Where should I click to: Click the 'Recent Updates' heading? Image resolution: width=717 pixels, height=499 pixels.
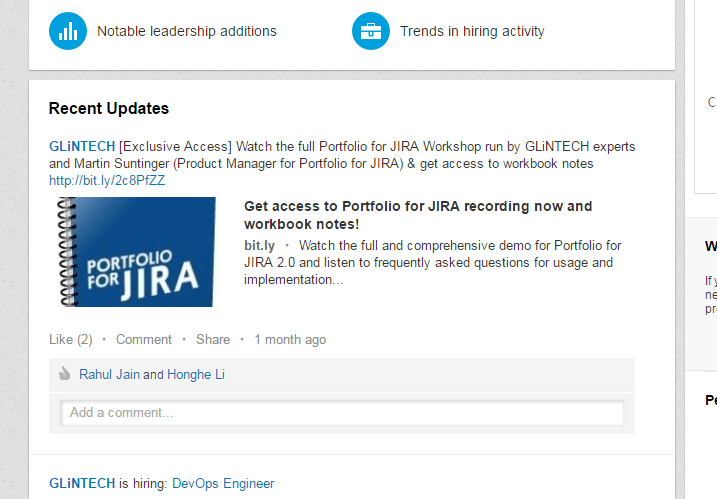(x=109, y=108)
